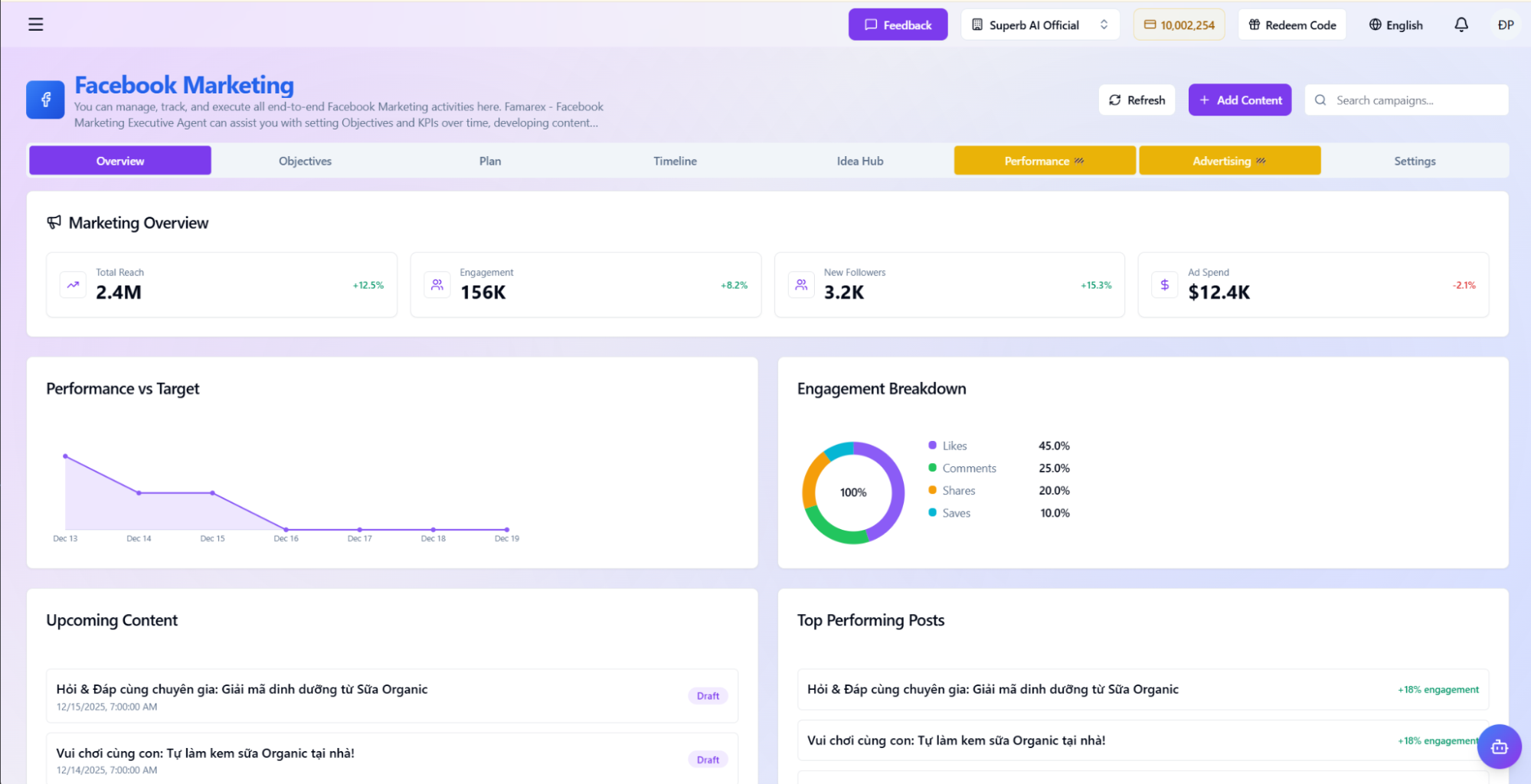Image resolution: width=1531 pixels, height=784 pixels.
Task: Click the Total Reach trend icon
Action: [72, 284]
